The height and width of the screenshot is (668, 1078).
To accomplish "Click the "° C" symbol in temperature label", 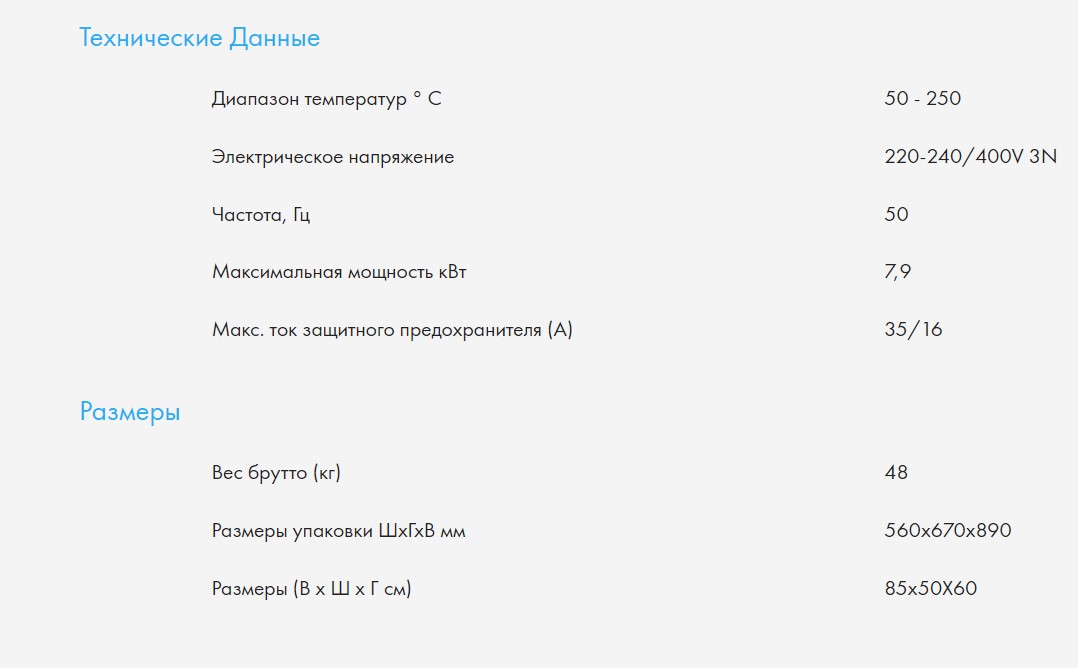I will (427, 99).
